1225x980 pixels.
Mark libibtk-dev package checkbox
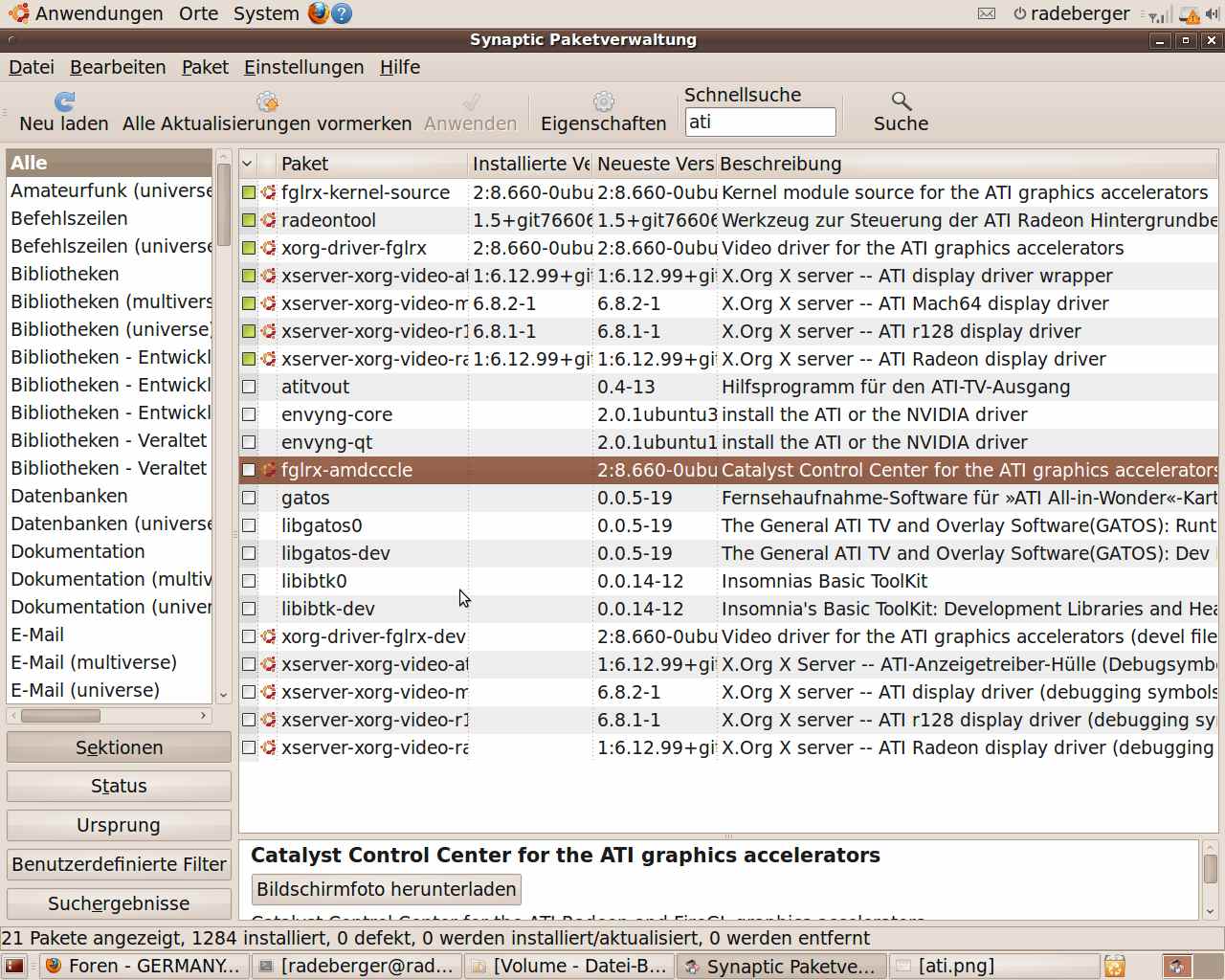249,609
